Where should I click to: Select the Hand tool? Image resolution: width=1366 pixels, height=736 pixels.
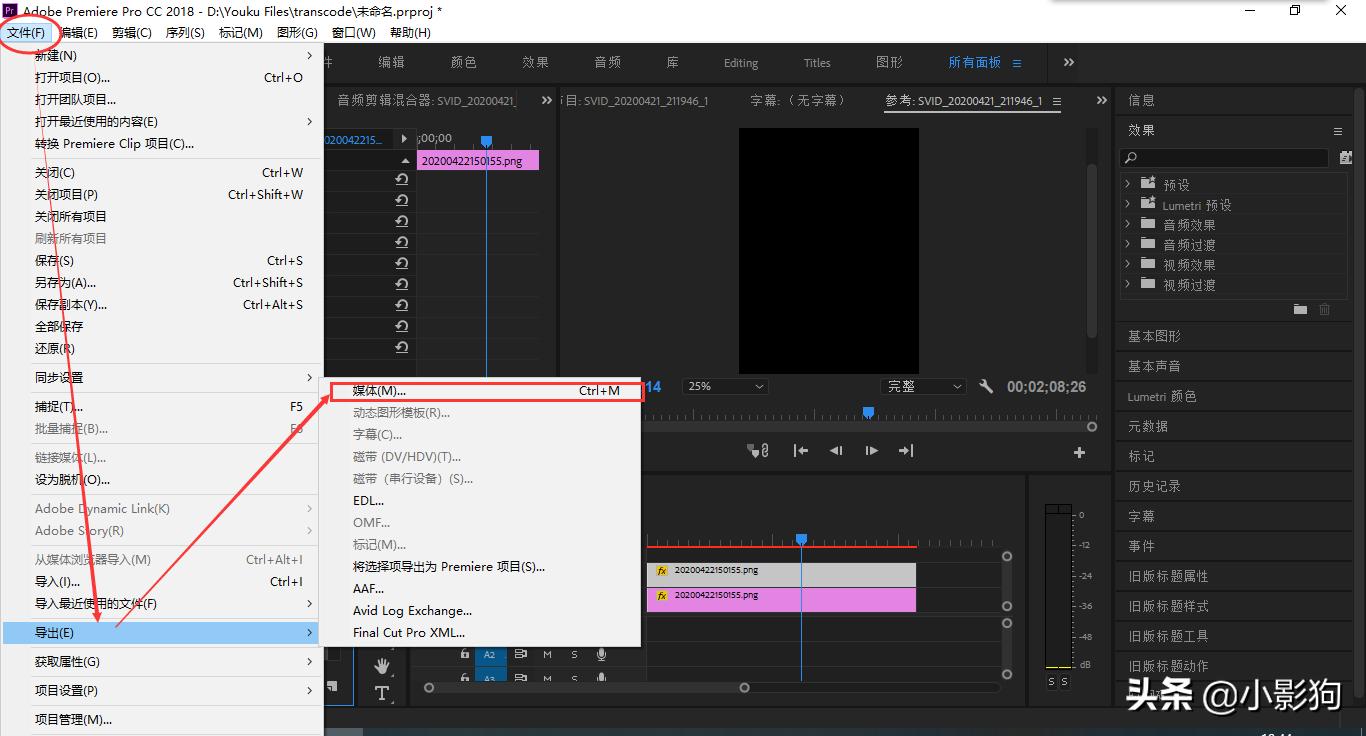[x=382, y=666]
